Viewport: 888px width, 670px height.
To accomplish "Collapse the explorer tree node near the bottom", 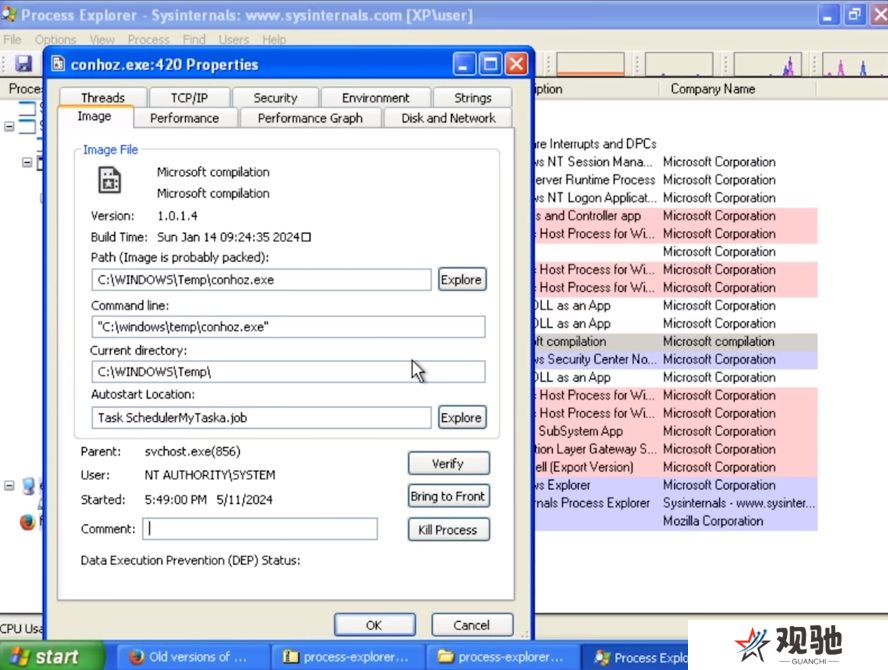I will point(9,485).
